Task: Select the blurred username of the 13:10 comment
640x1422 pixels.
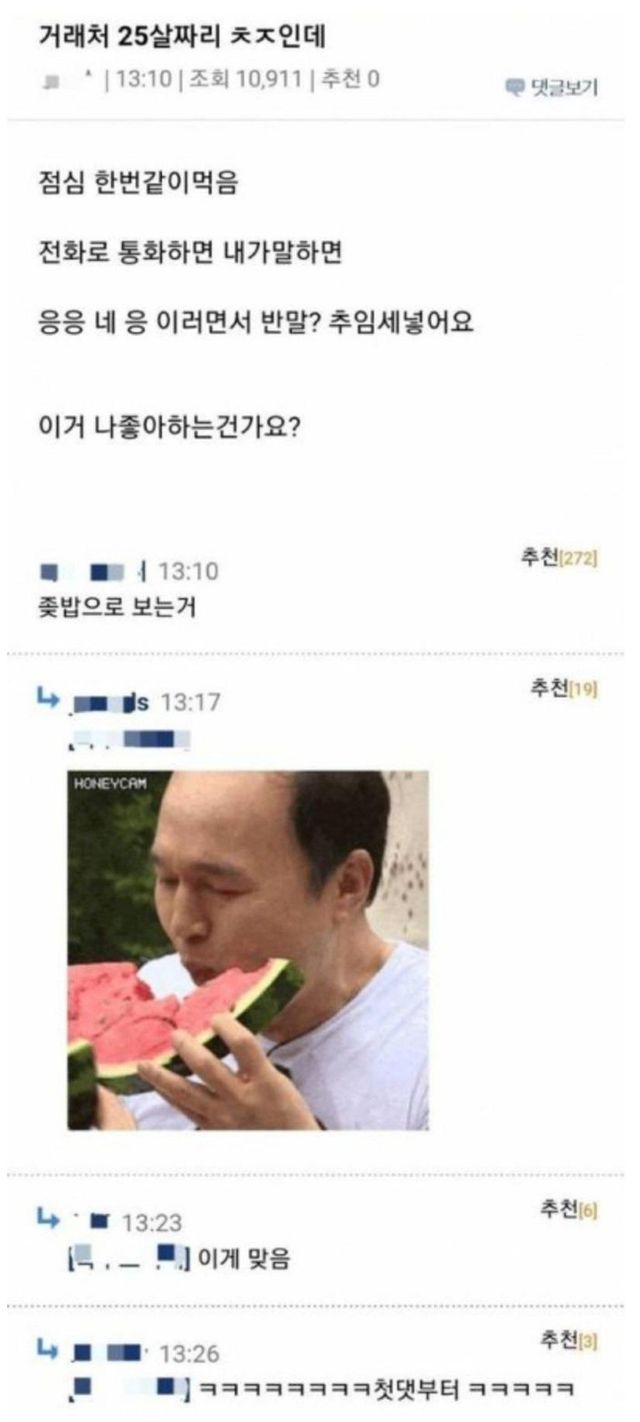Action: 93,573
